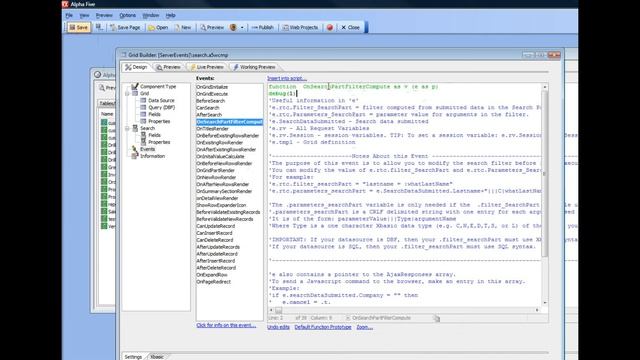Click the Fields icon under Search
This screenshot has width=640, height=360.
tap(143, 135)
